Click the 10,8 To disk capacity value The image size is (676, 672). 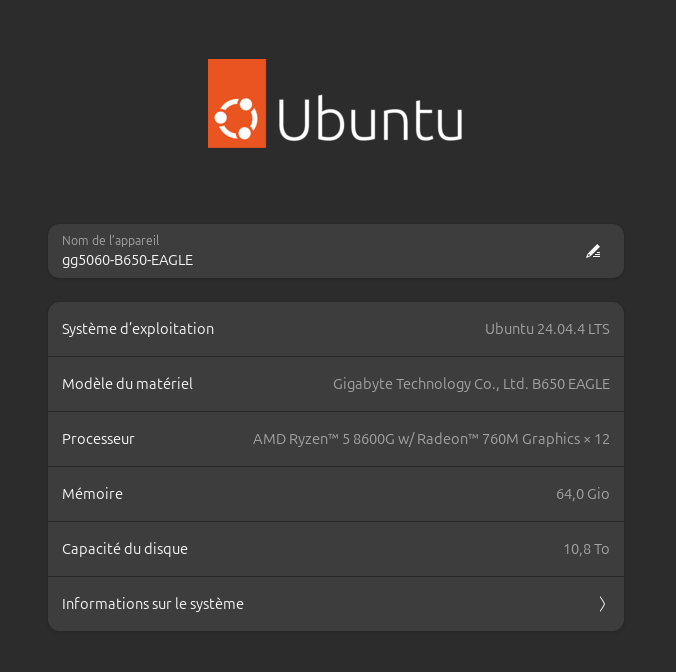(586, 549)
